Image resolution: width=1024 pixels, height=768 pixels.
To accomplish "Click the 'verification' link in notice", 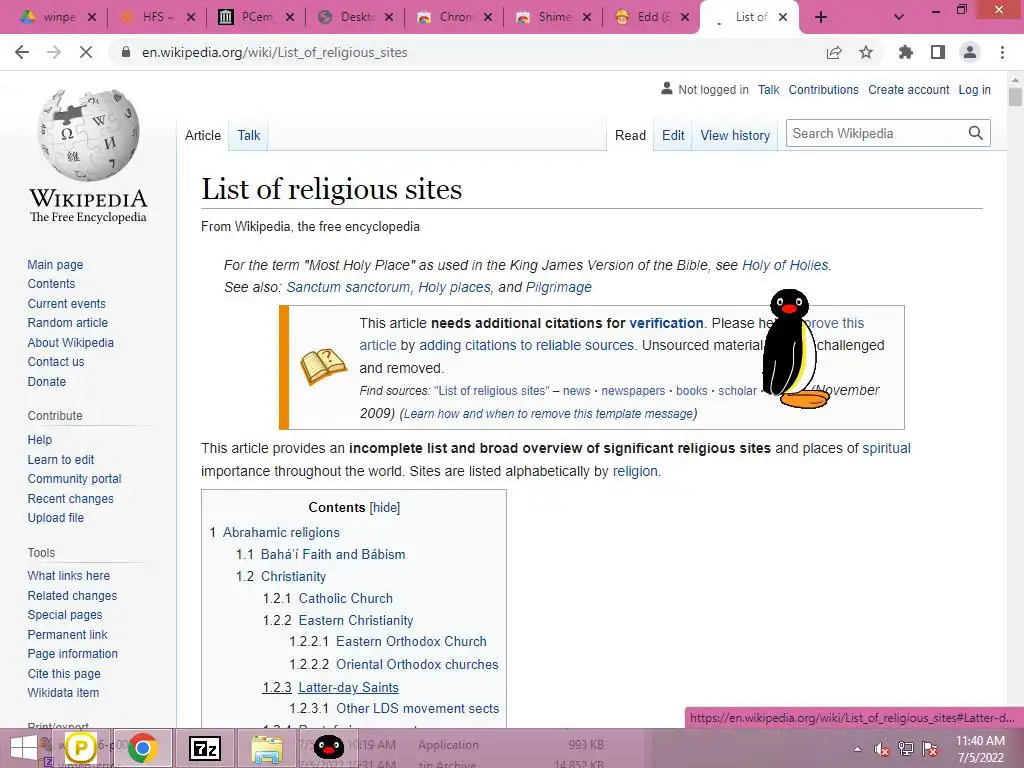I will click(666, 323).
